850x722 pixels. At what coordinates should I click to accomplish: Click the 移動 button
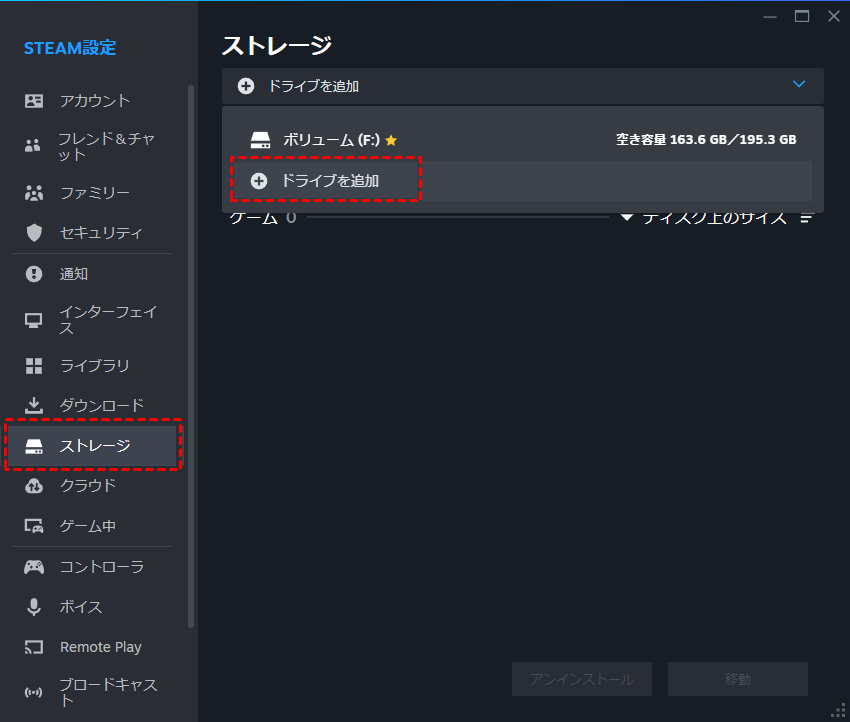click(738, 679)
